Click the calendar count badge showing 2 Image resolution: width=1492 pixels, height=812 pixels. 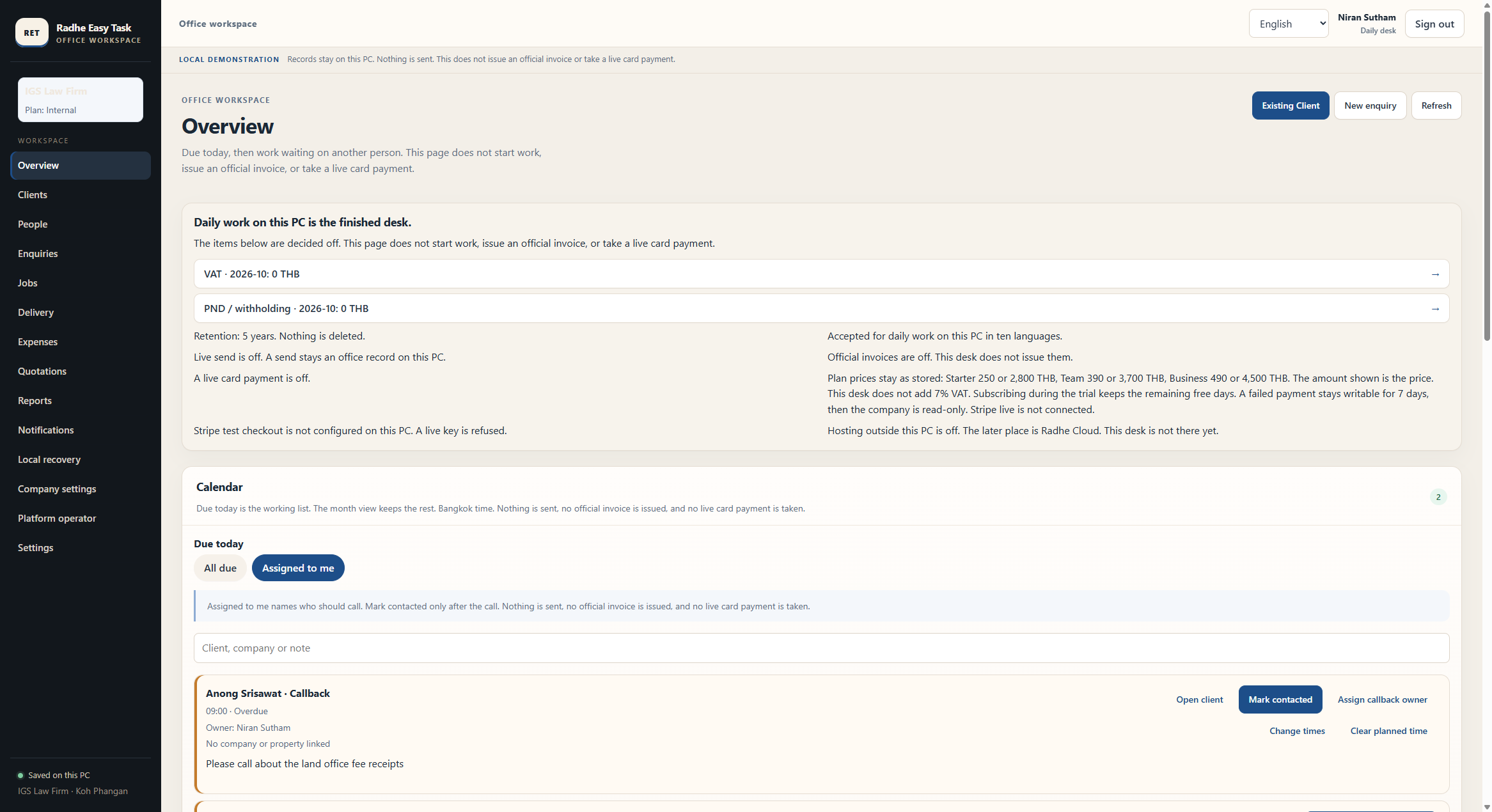pos(1438,497)
